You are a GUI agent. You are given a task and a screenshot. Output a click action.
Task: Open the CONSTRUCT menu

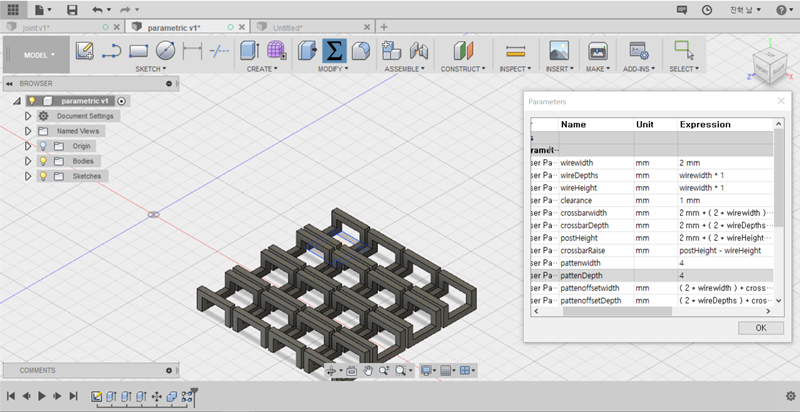click(463, 69)
